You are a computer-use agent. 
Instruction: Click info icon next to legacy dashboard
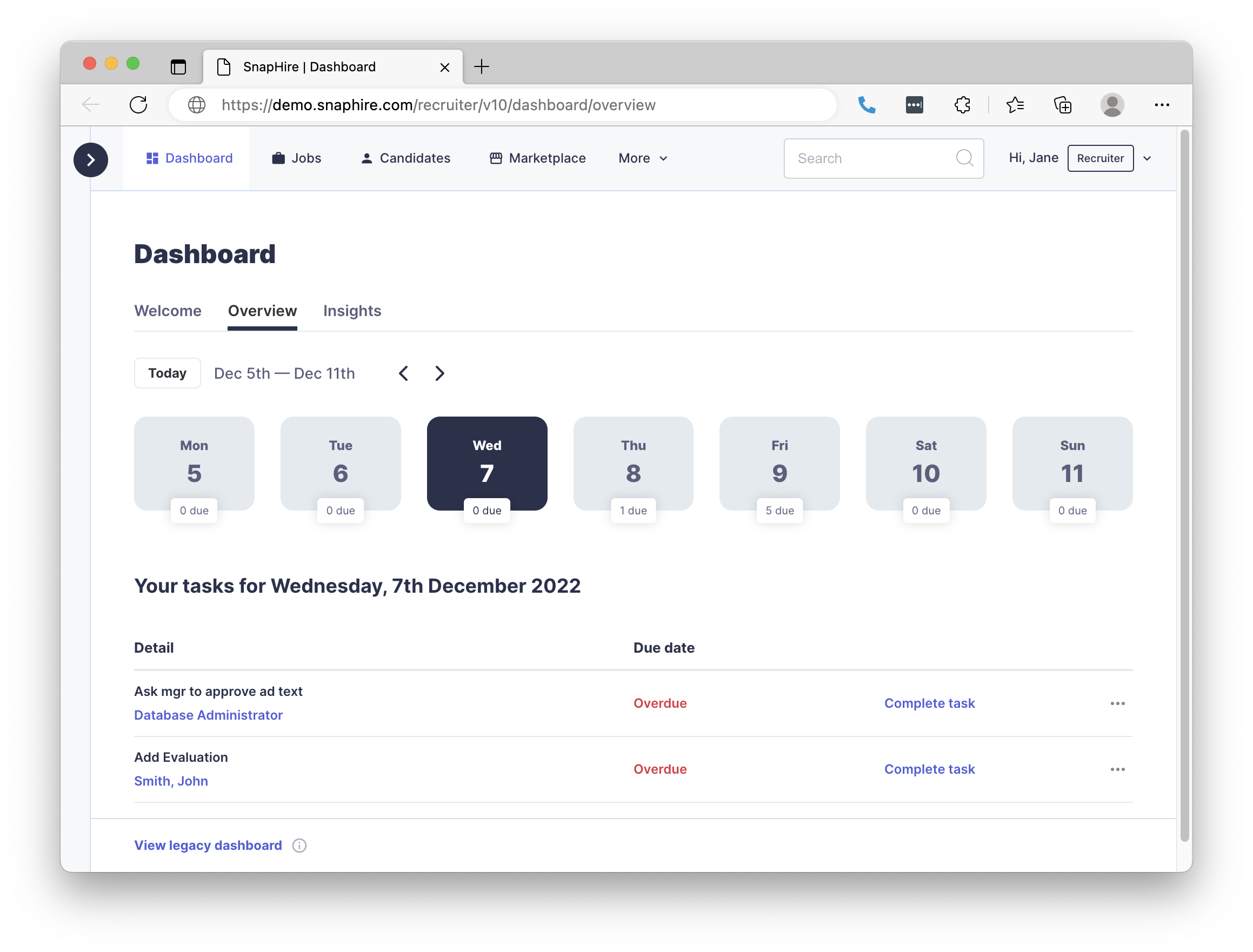pyautogui.click(x=299, y=846)
